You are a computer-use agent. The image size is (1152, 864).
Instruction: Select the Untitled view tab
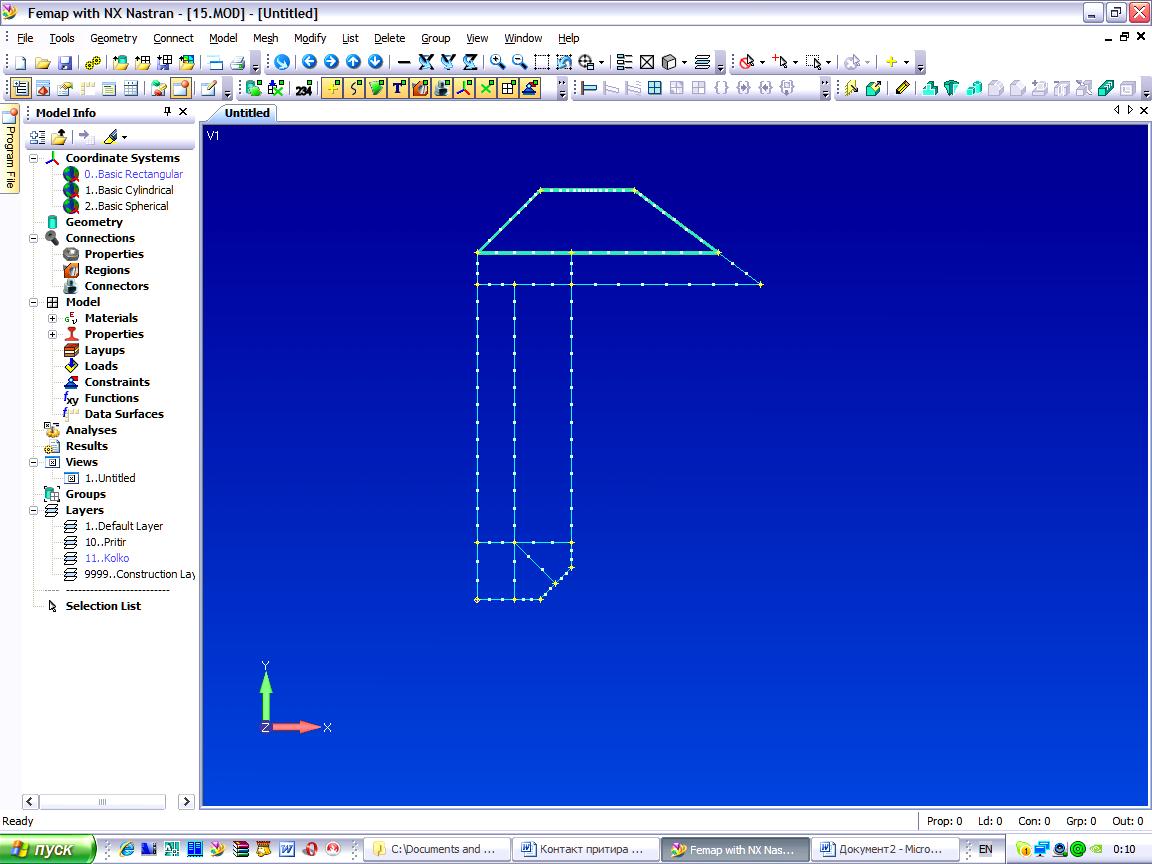tap(246, 112)
